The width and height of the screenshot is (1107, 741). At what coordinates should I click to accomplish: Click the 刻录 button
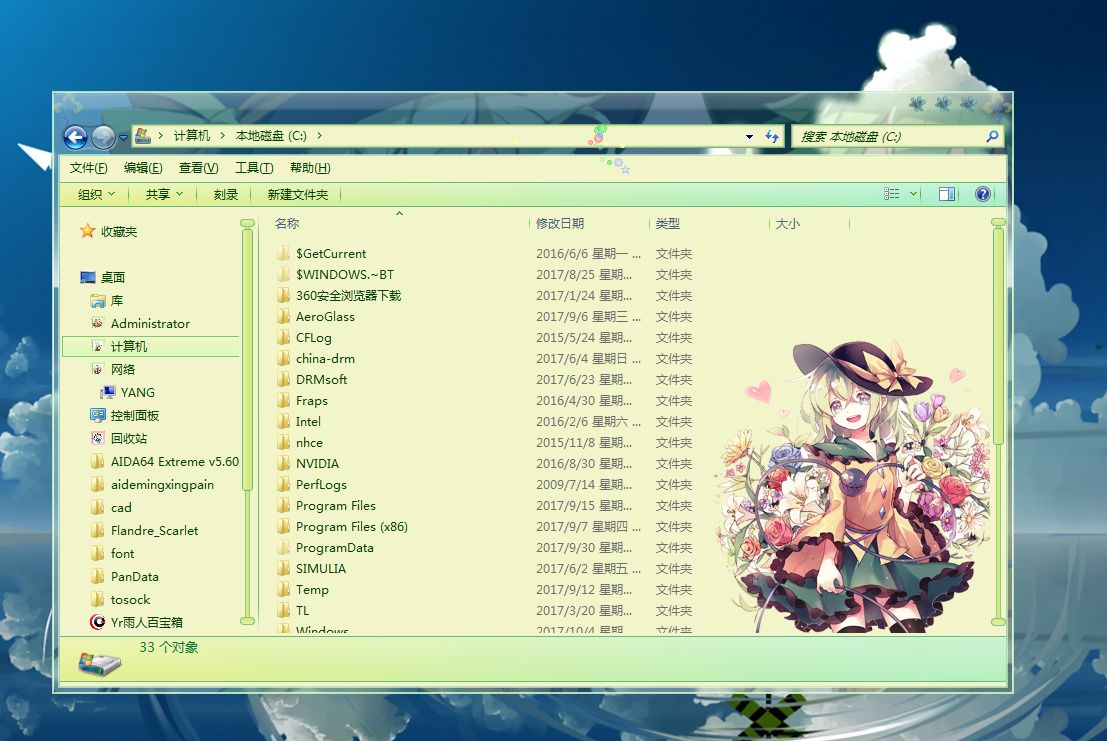tap(226, 194)
